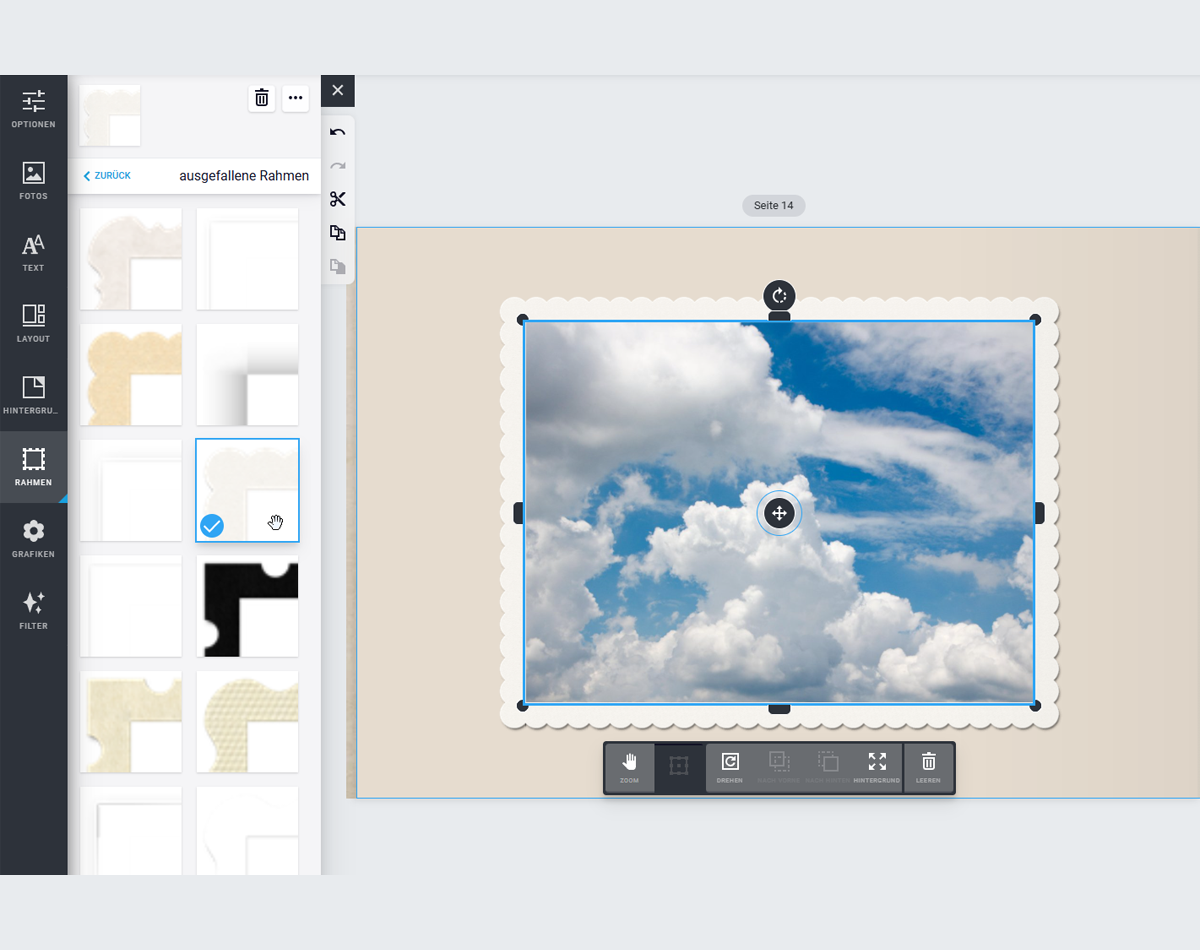Click Leeren to empty the frame

[928, 768]
